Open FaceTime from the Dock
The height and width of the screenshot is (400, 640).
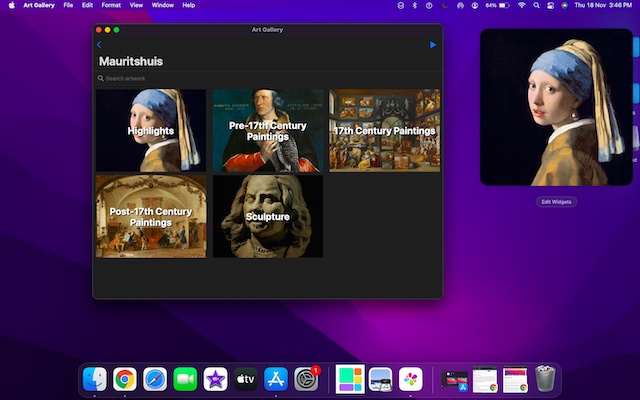(185, 379)
